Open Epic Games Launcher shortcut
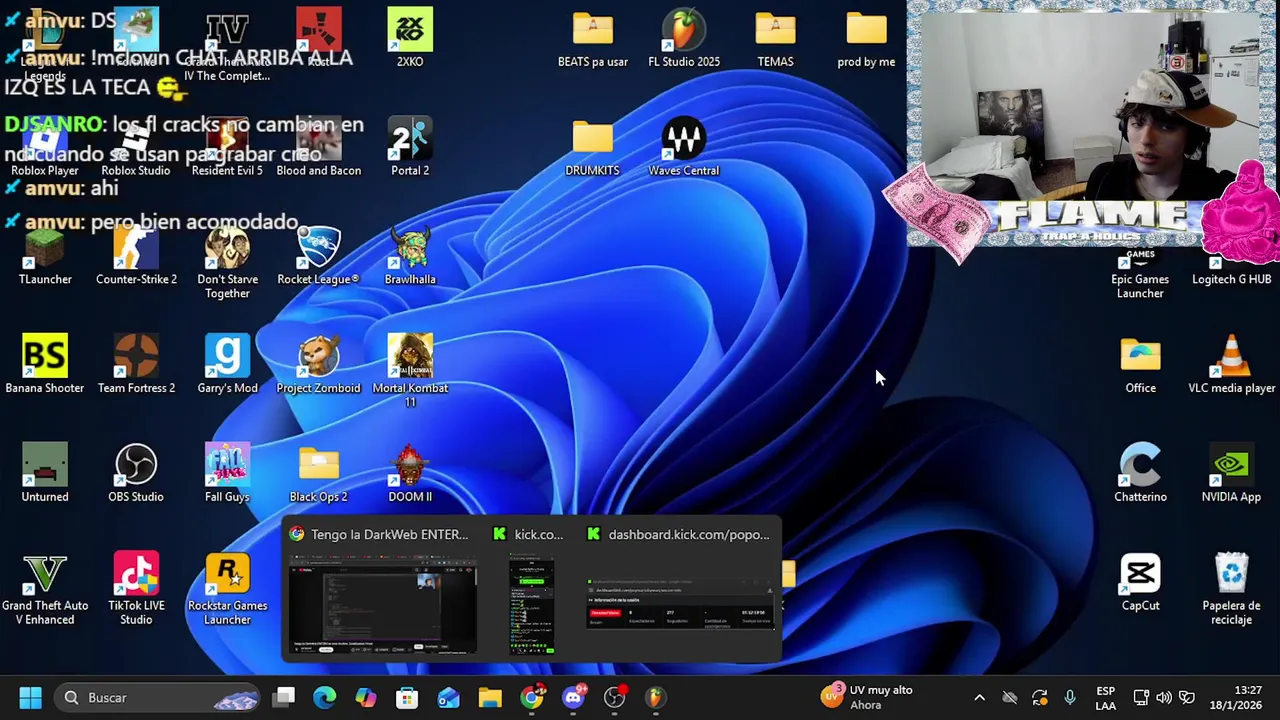This screenshot has height=720, width=1280. (1140, 274)
